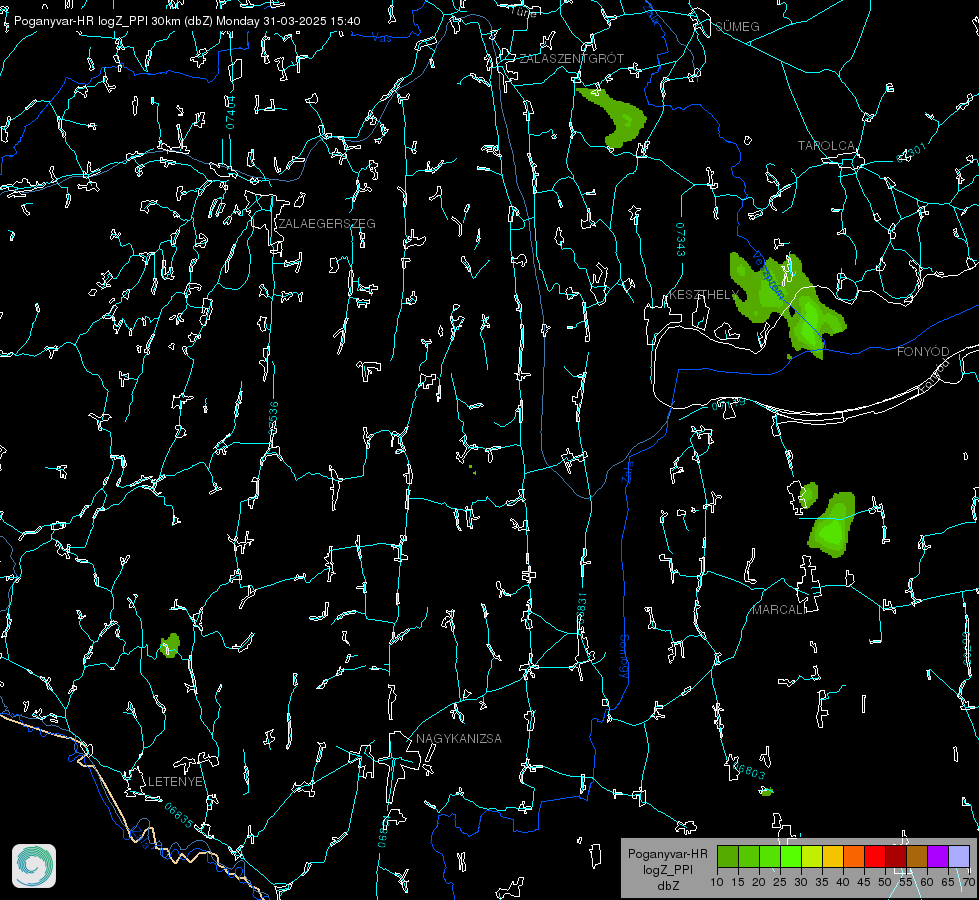Image resolution: width=979 pixels, height=900 pixels.
Task: Select the 60–65 dBZ purple swatch
Action: (x=938, y=856)
